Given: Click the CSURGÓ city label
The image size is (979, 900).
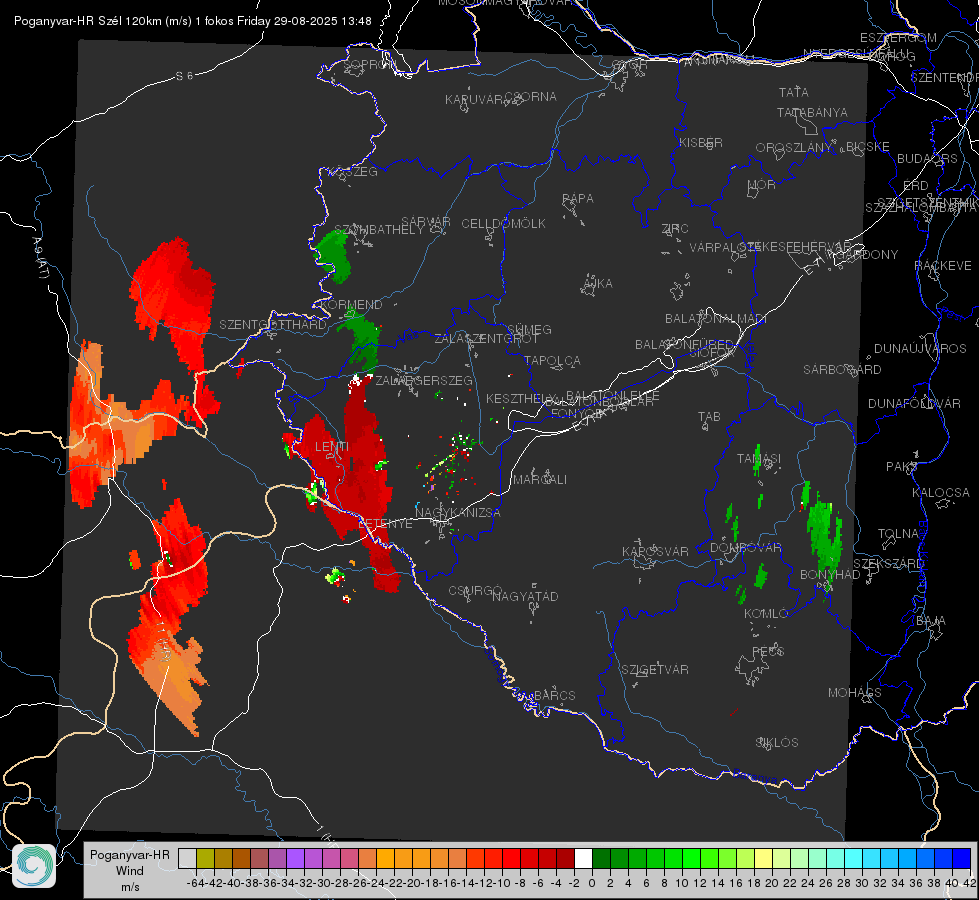Looking at the screenshot, I should [476, 591].
